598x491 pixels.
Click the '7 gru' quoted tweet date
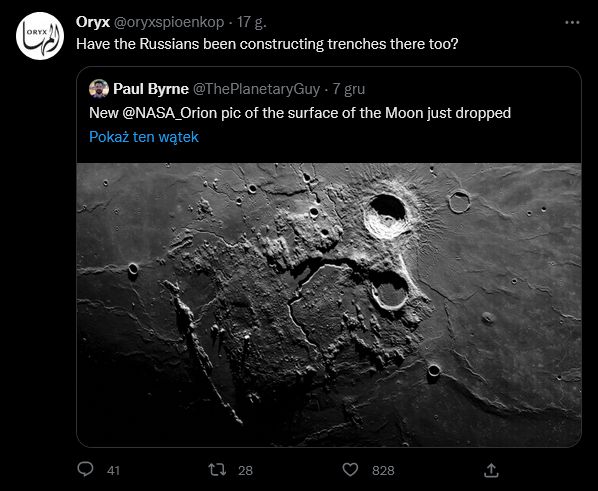[349, 89]
